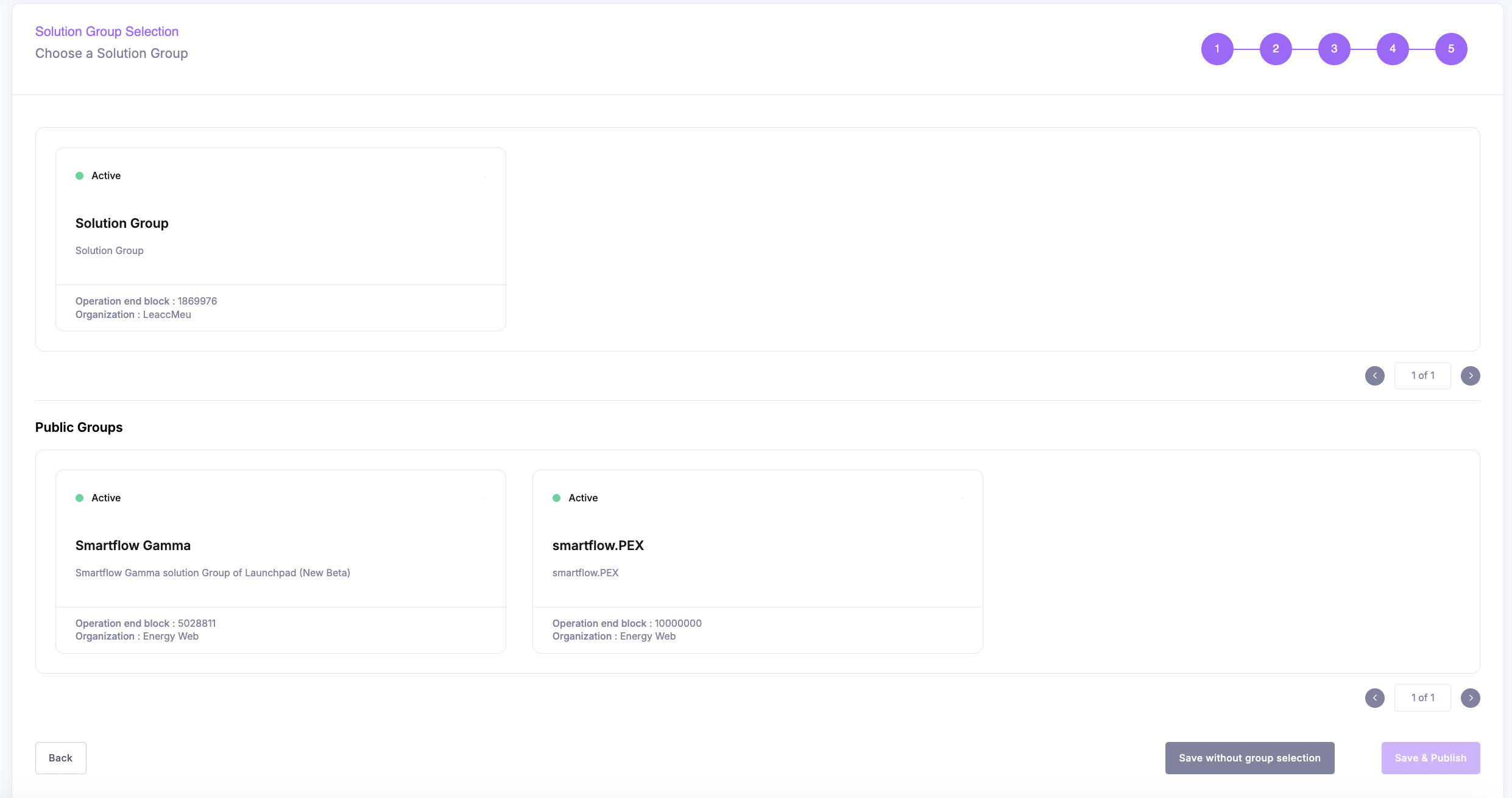The height and width of the screenshot is (798, 1512).
Task: Jump to step 2 in progress stepper
Action: (1276, 49)
